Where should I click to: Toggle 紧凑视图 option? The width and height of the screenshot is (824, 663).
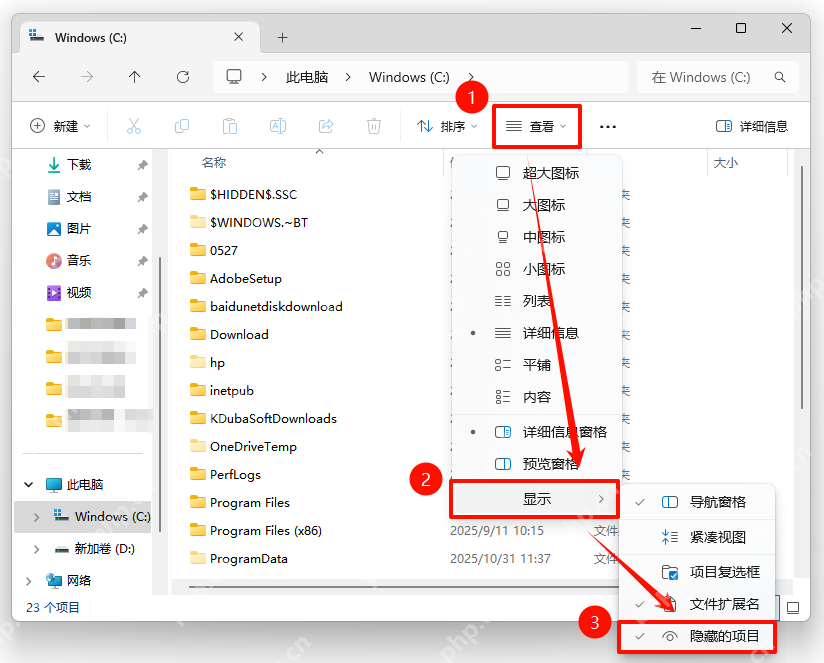[x=697, y=537]
